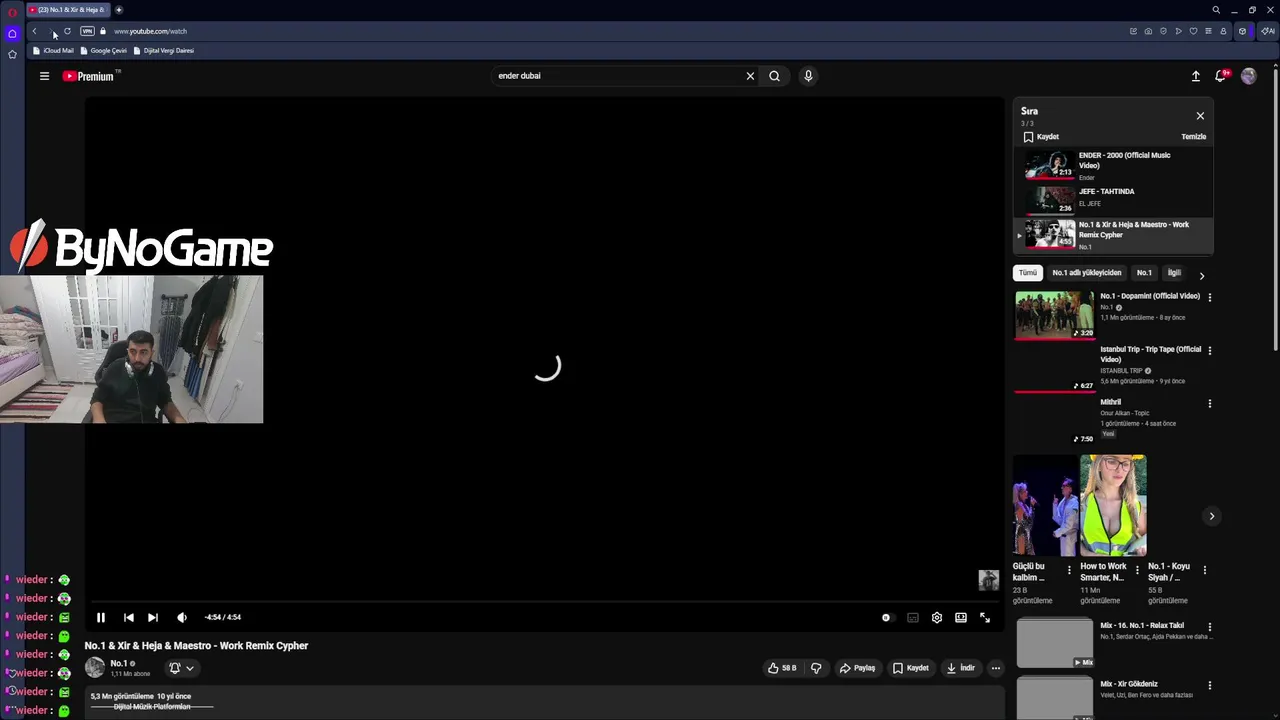Select the İlgili filter chip
The image size is (1280, 720).
(1174, 273)
